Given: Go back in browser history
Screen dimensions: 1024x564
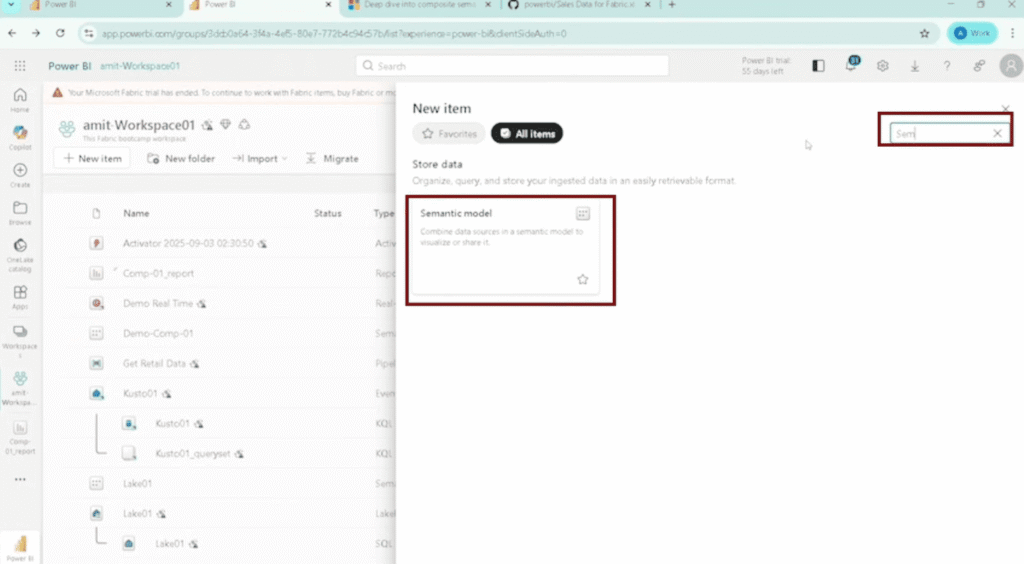Looking at the screenshot, I should [12, 33].
